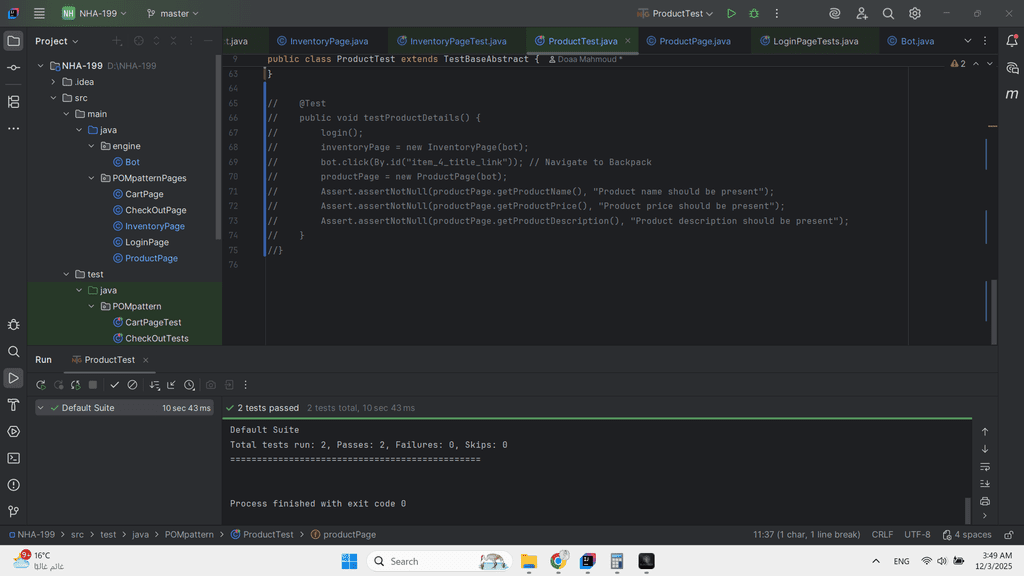Switch to the InventoryPage.java tab
This screenshot has width=1024, height=576.
click(328, 41)
